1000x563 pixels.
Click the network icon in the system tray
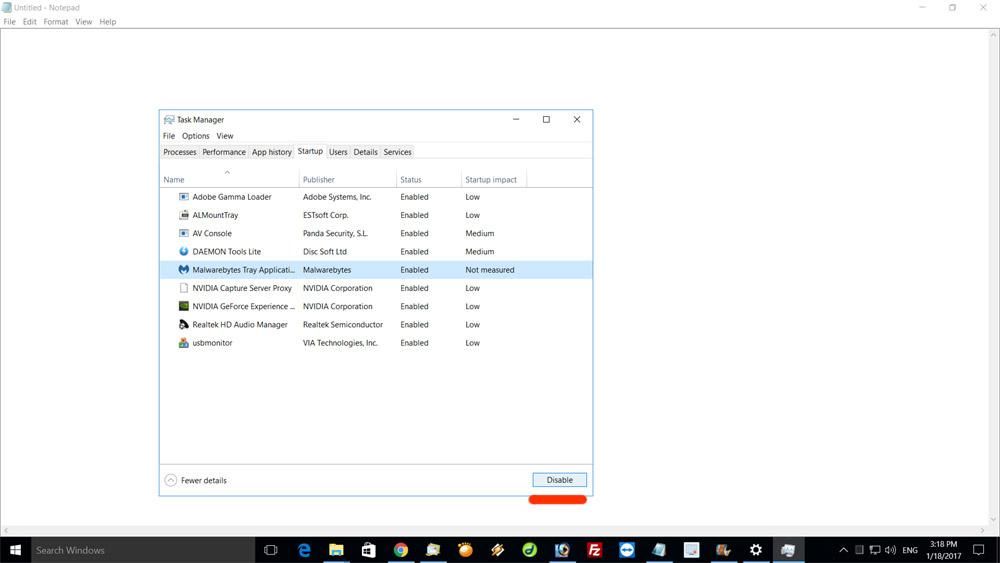[875, 550]
